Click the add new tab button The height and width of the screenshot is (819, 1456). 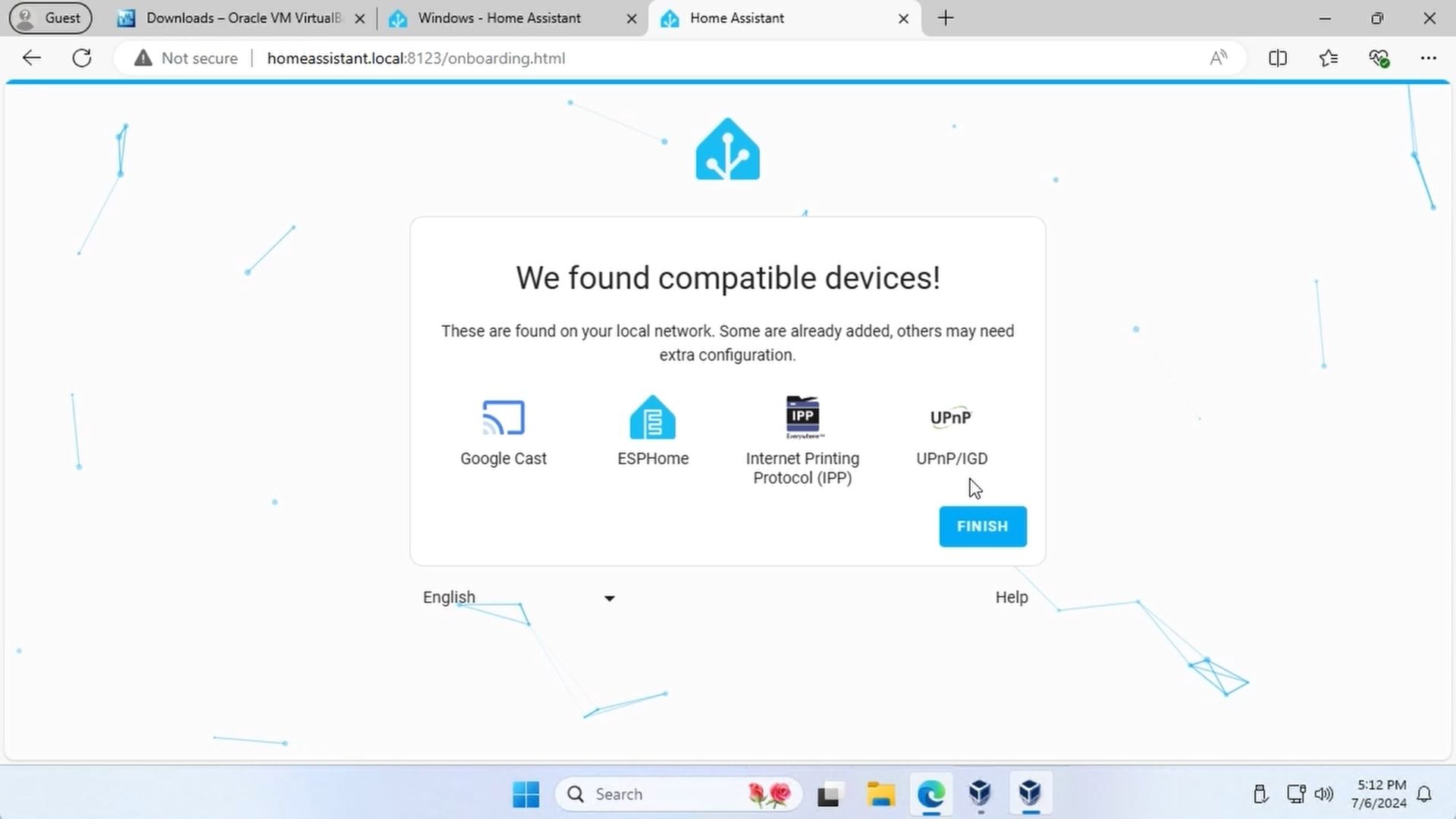(x=943, y=18)
